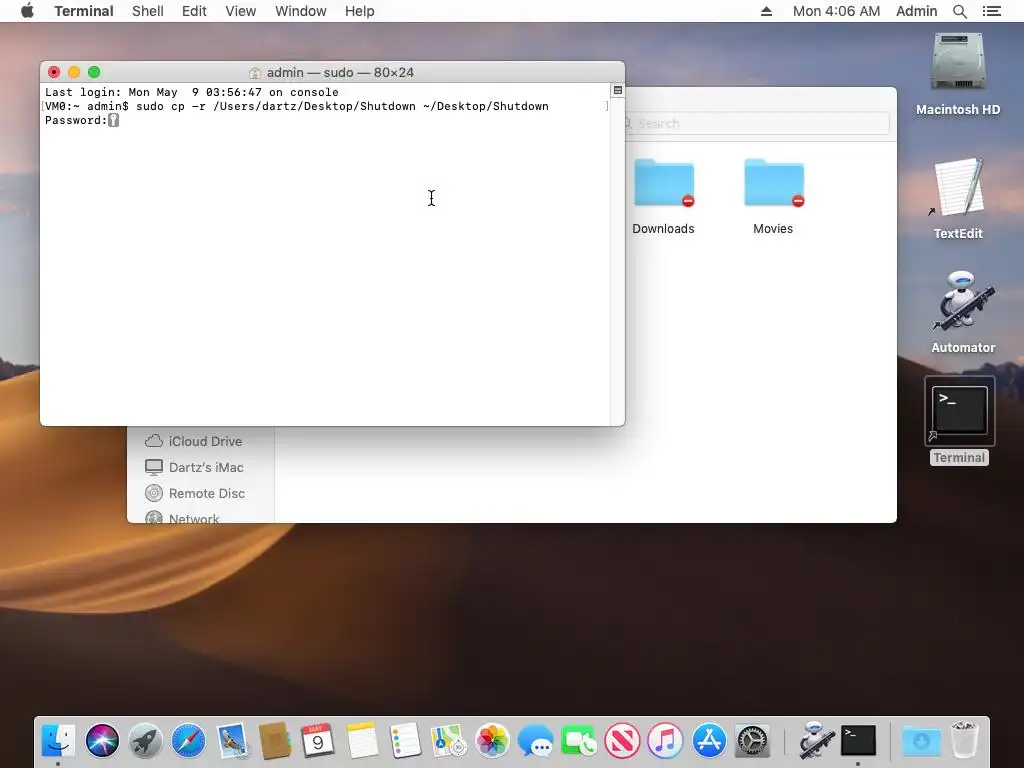Launch Siri from the Dock
Viewport: 1024px width, 768px height.
coord(102,741)
